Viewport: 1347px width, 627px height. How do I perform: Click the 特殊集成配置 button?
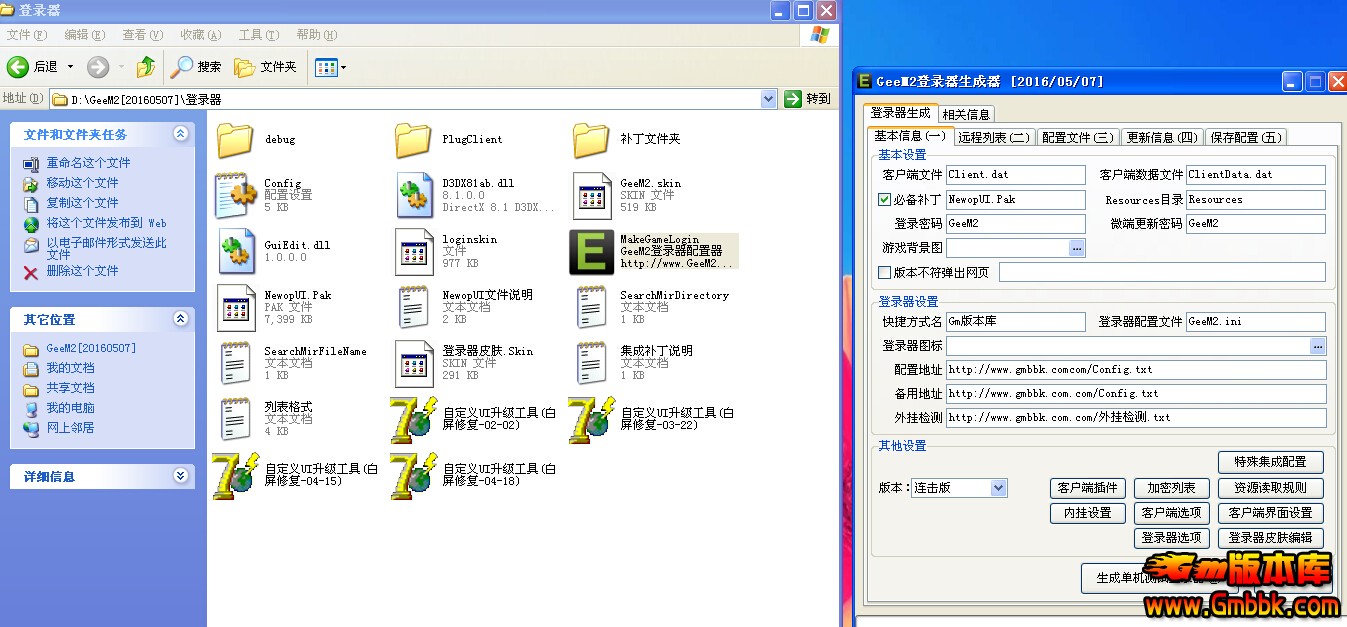pyautogui.click(x=1270, y=462)
